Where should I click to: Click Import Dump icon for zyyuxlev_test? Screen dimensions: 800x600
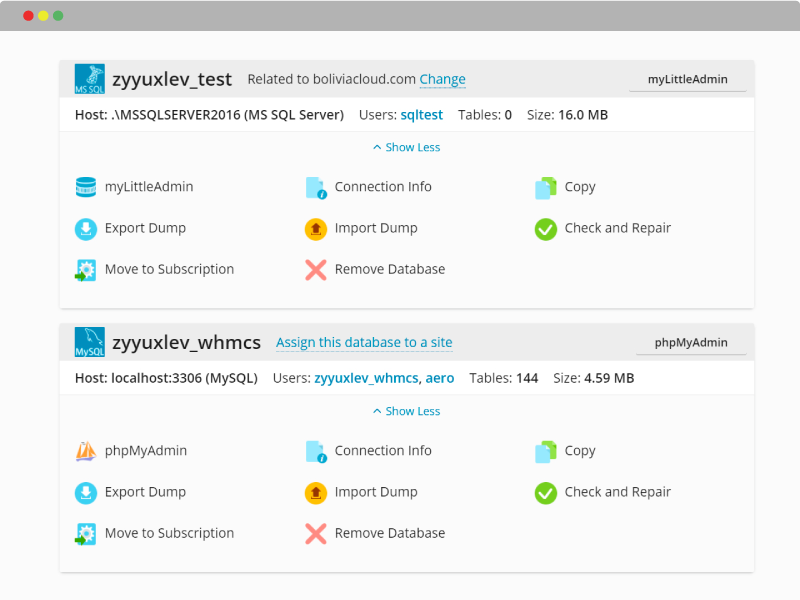316,229
